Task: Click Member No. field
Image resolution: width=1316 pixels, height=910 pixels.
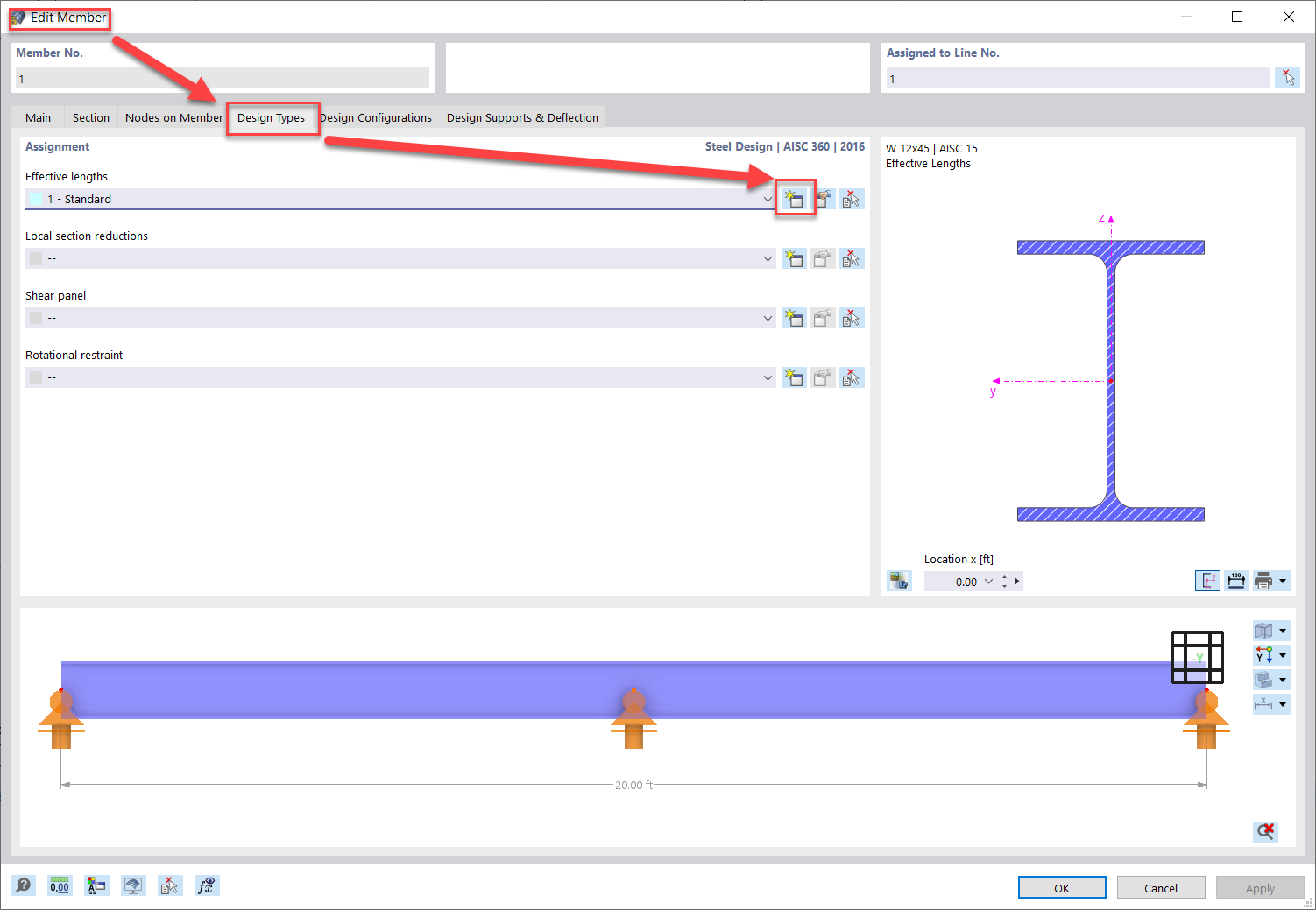Action: pos(223,78)
